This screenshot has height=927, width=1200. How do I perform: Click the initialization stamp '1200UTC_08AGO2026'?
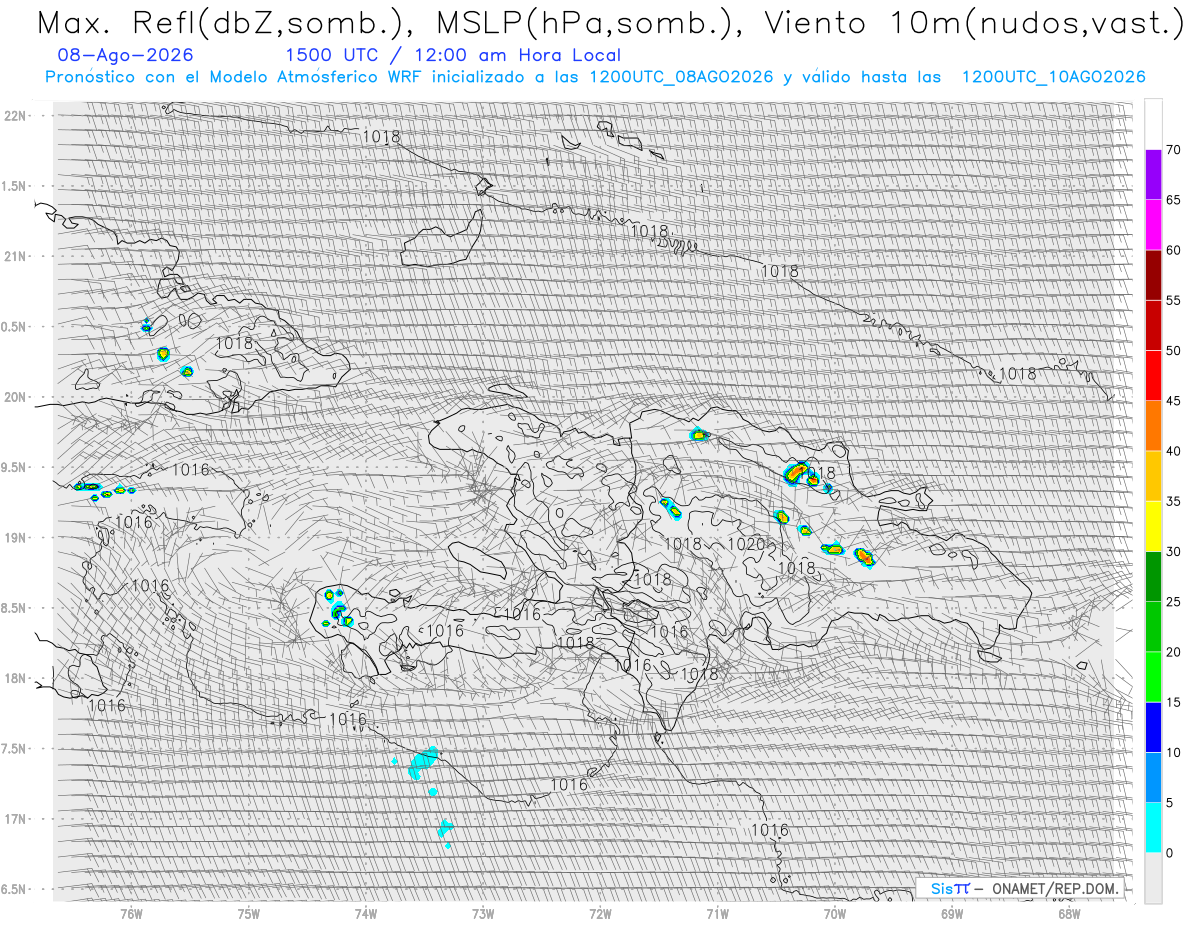point(681,77)
